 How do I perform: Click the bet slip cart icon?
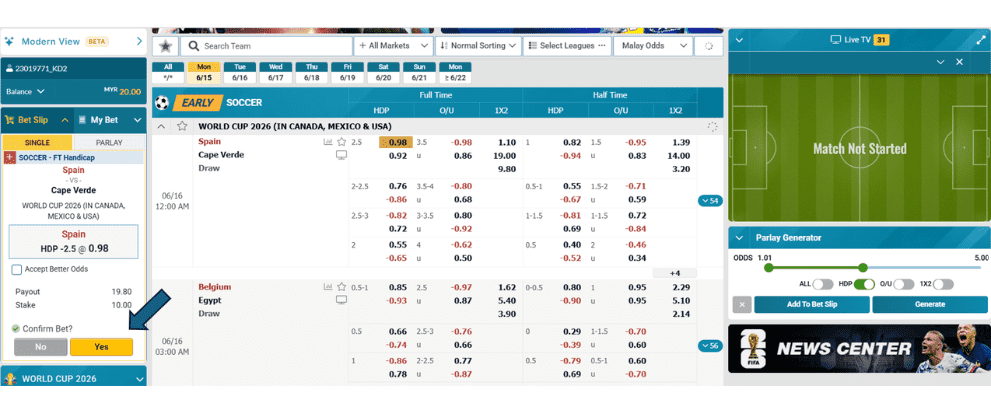pyautogui.click(x=10, y=120)
